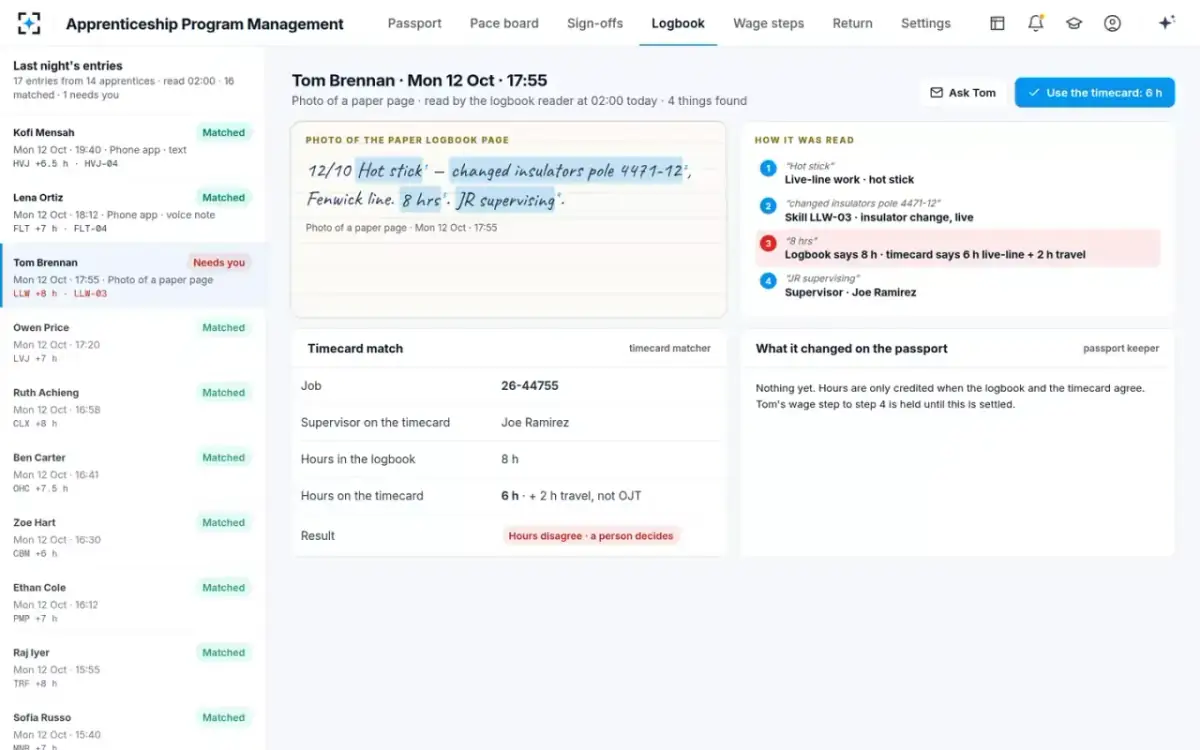The height and width of the screenshot is (750, 1200).
Task: Click the sparkle assistant icon
Action: (1166, 23)
